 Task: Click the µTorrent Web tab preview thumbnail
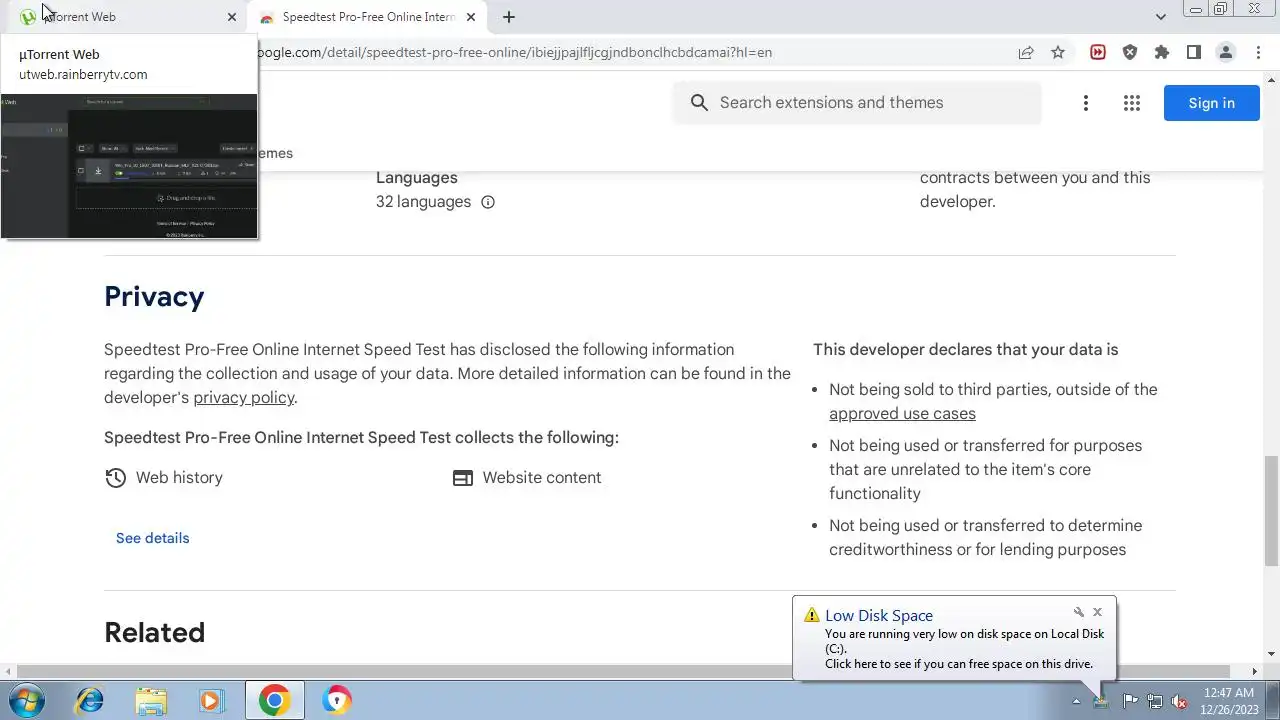coord(129,166)
